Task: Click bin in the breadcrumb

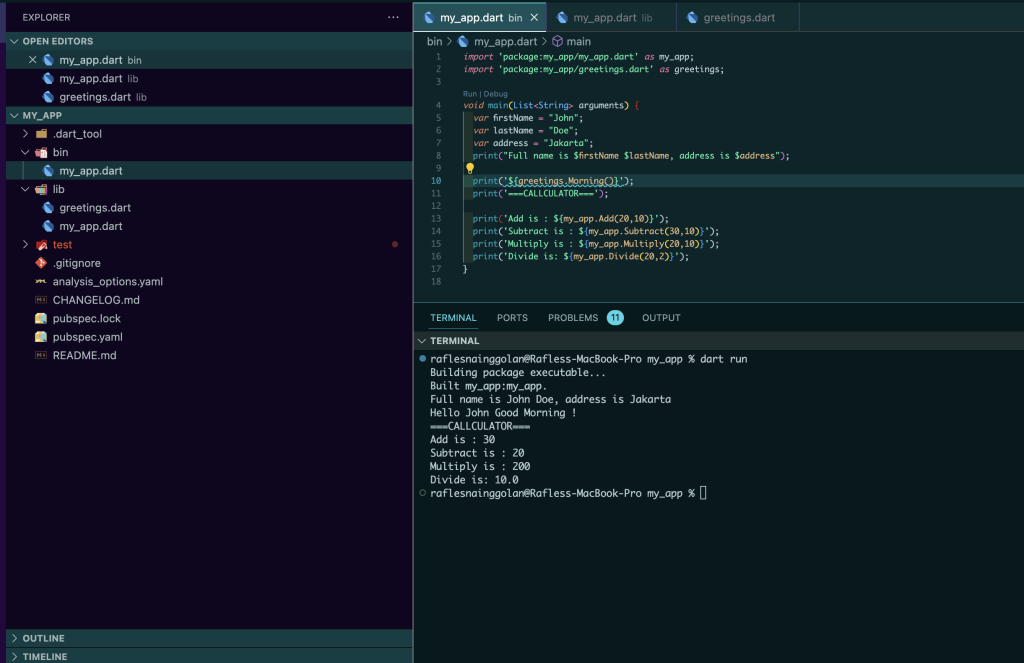Action: (x=434, y=41)
